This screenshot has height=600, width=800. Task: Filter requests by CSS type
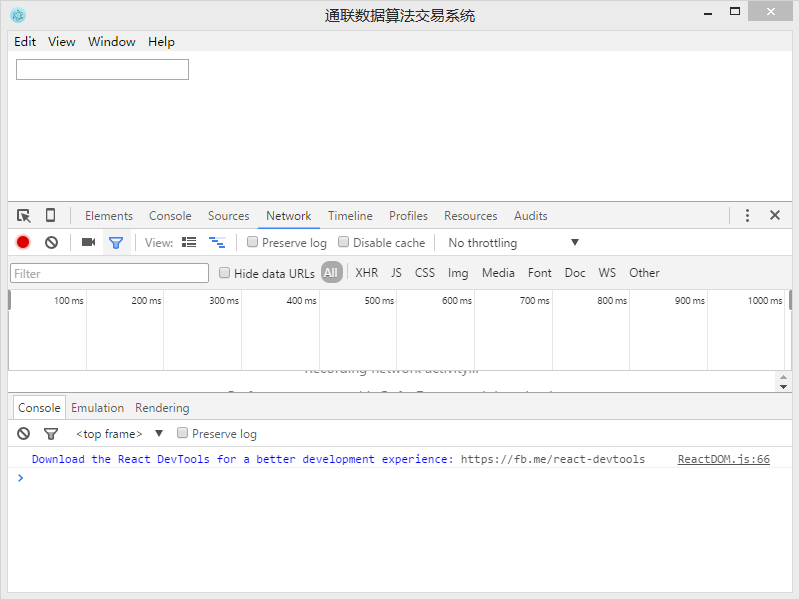point(424,273)
